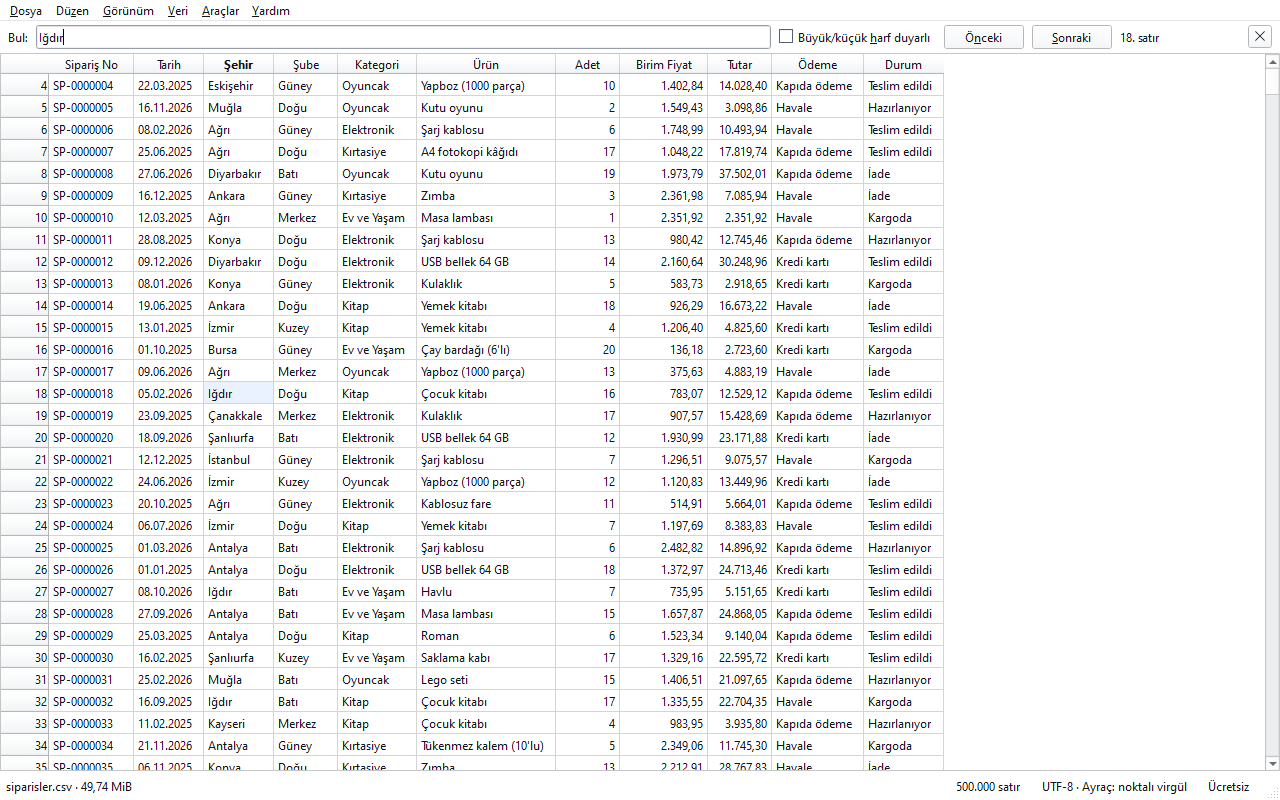
Task: Click the Birim Fiyat column header
Action: pyautogui.click(x=664, y=64)
